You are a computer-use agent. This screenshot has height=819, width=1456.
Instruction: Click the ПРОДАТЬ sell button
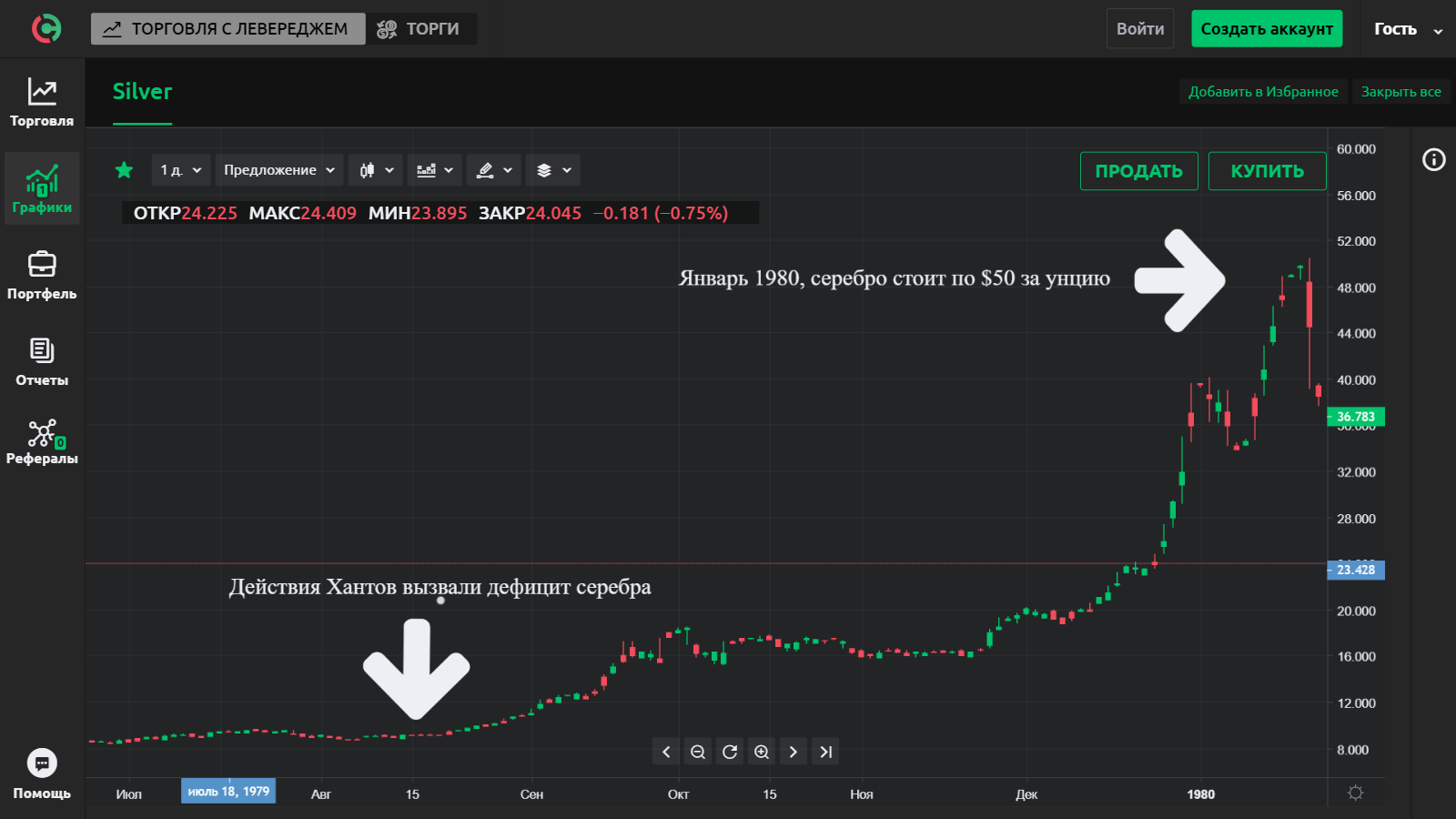[1138, 171]
